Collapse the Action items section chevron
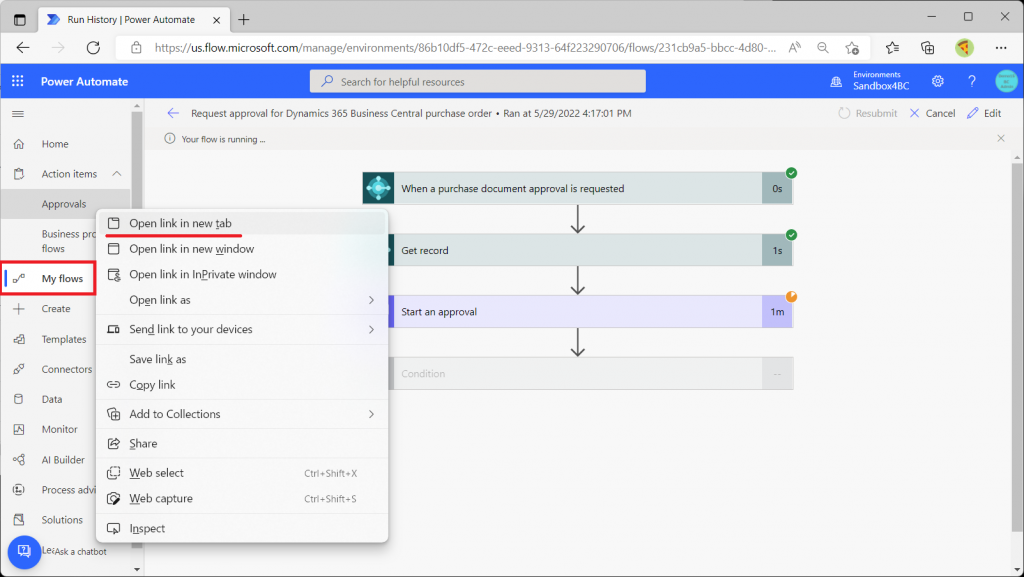The width and height of the screenshot is (1024, 577). 117,174
